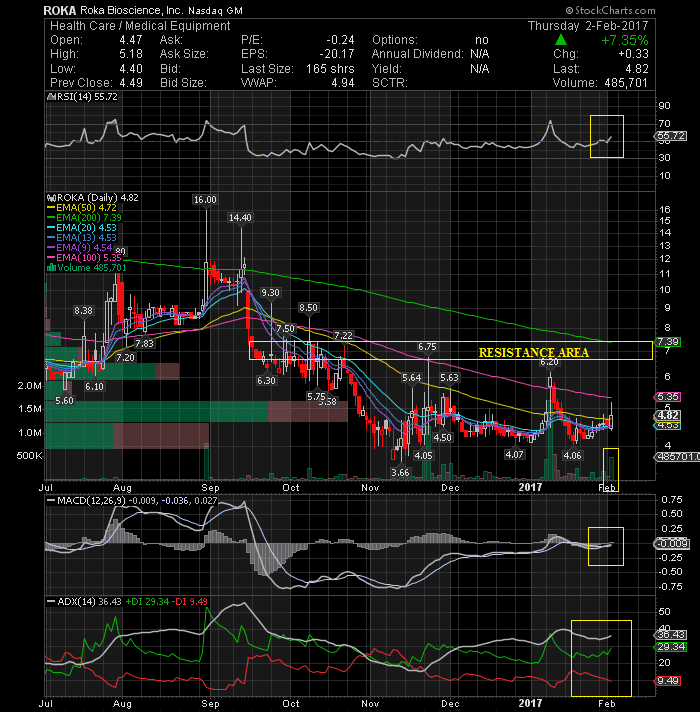700x712 pixels.
Task: Click the Roka Bioscience, Inc. company name
Action: (x=132, y=10)
